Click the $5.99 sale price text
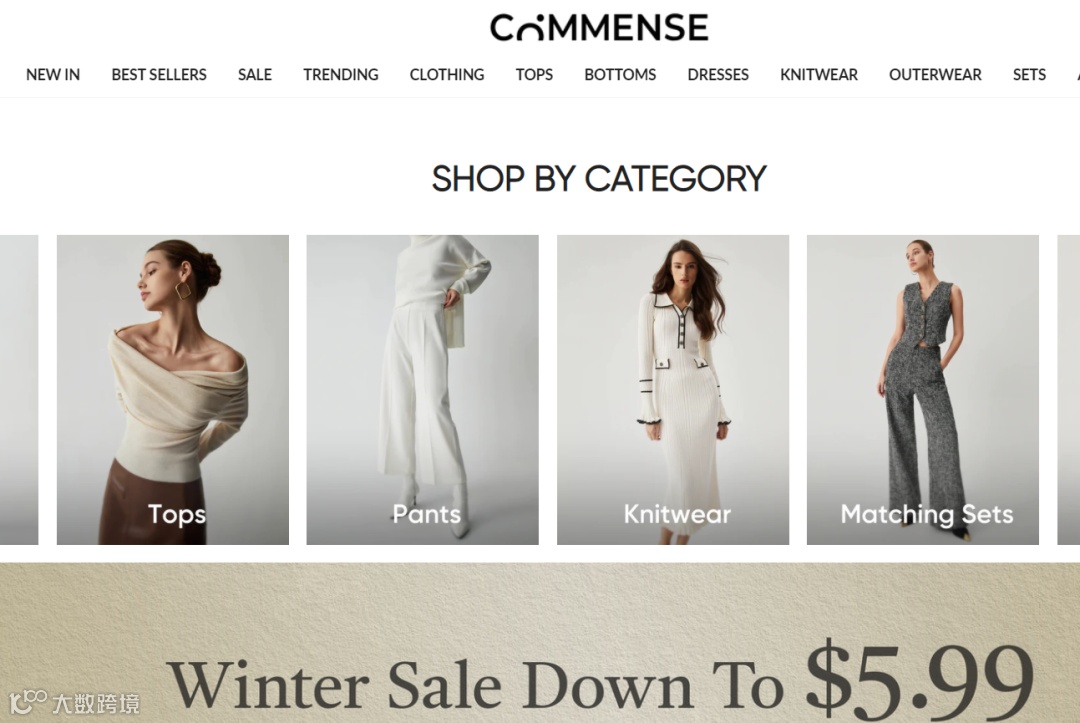 point(920,680)
